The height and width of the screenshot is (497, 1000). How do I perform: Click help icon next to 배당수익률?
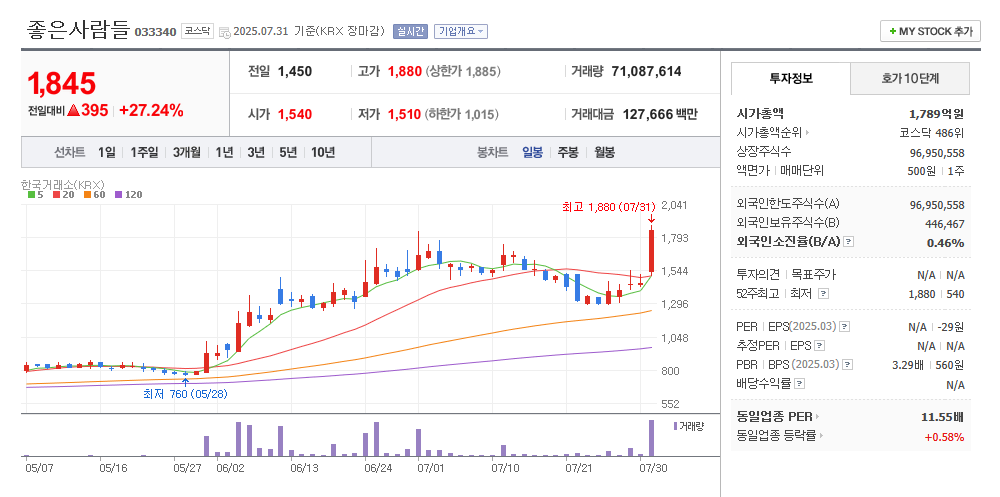[800, 384]
